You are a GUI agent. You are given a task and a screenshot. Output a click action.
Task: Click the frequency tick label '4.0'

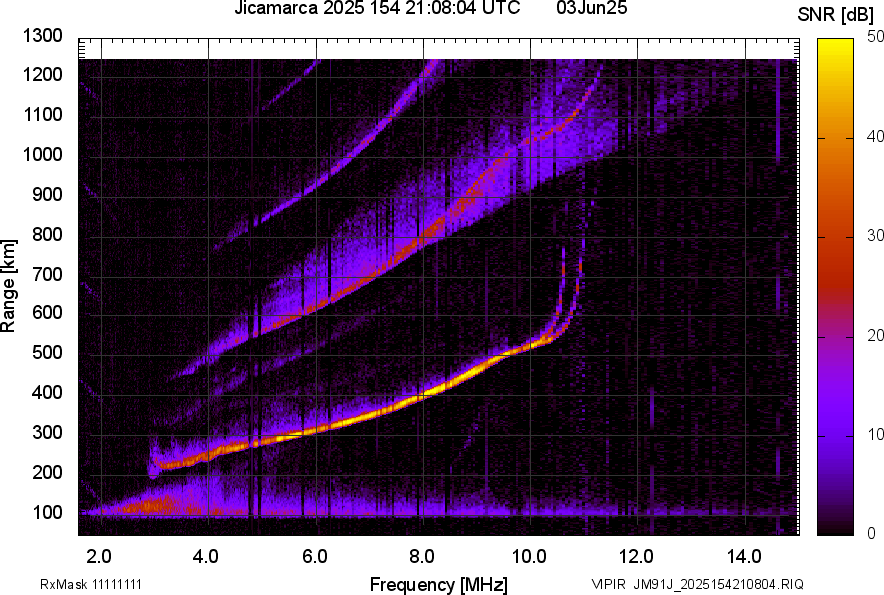coord(206,557)
